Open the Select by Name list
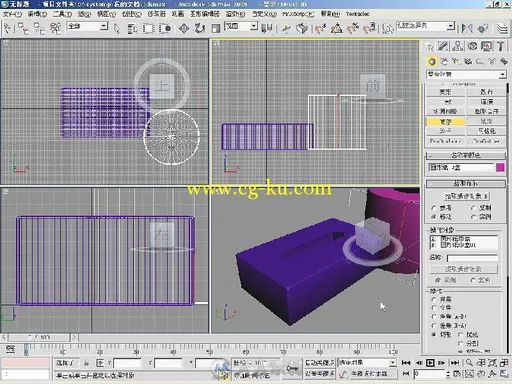The height and width of the screenshot is (384, 512). (132, 29)
